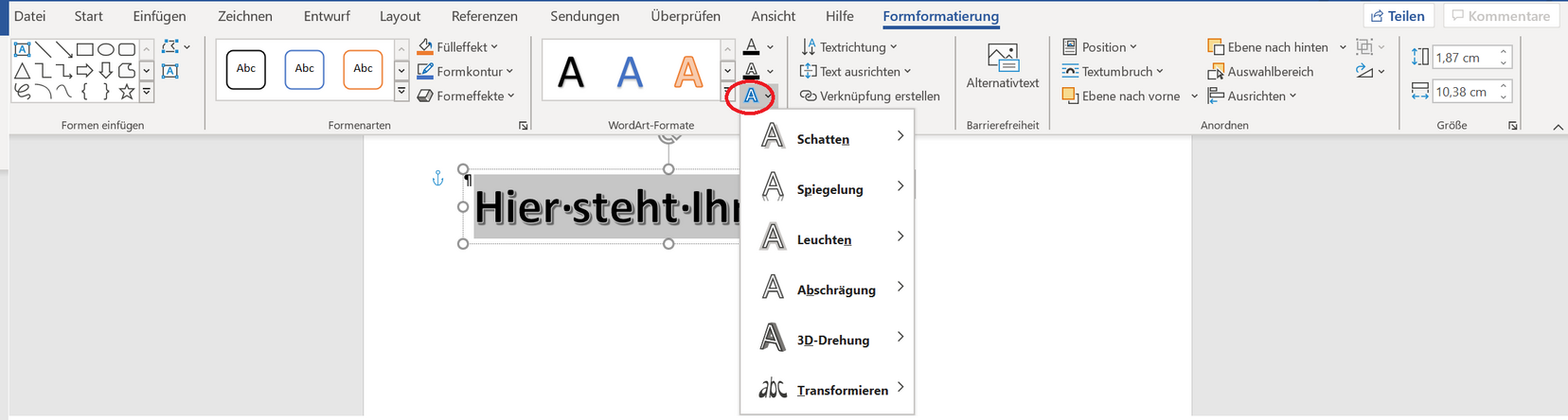
Task: Apply the black outline Abc shape style
Action: (246, 69)
